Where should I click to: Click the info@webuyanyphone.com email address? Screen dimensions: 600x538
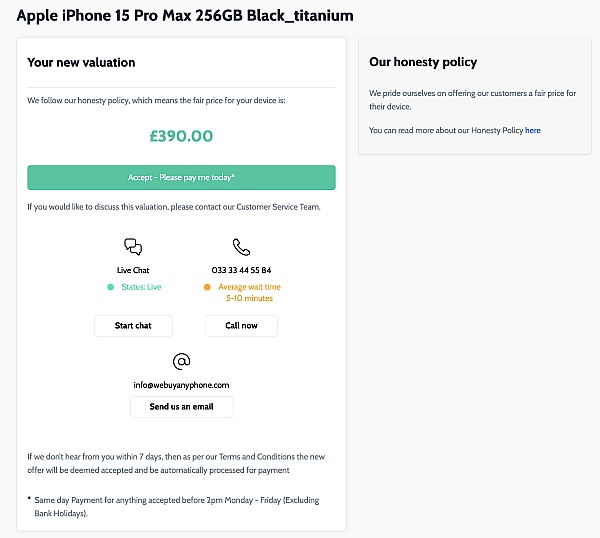[181, 384]
